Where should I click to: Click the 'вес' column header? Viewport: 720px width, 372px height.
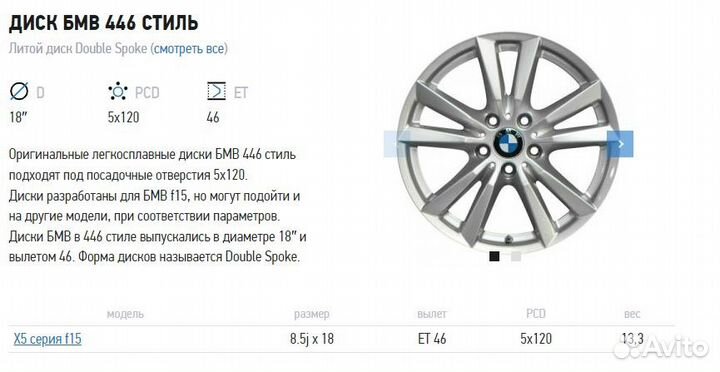click(x=632, y=314)
